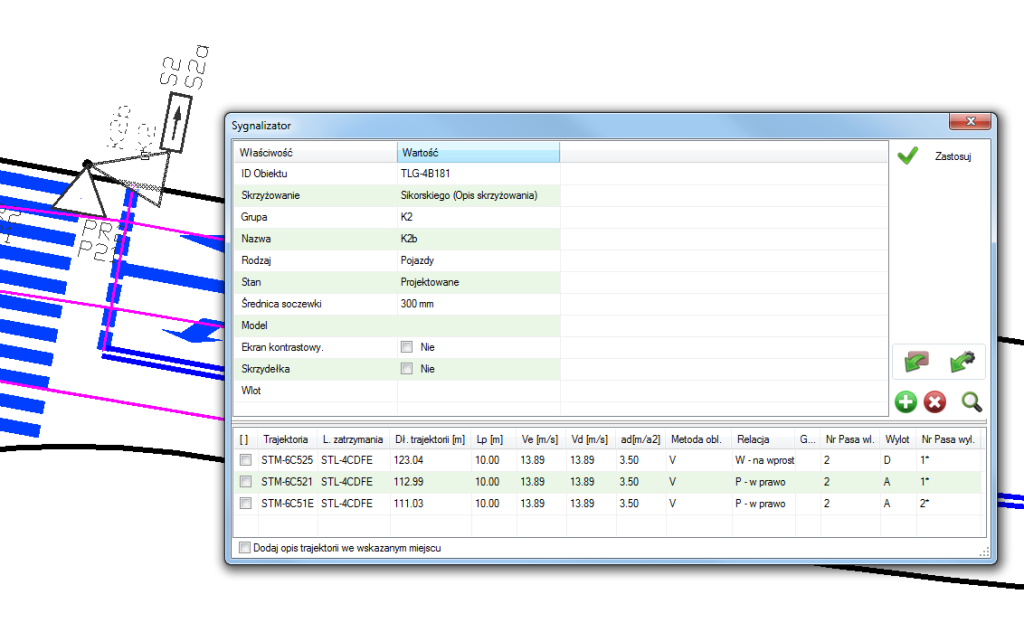Viewport: 1024px width, 632px height.
Task: Sort by the Vd [m/s] column header
Action: pos(590,439)
